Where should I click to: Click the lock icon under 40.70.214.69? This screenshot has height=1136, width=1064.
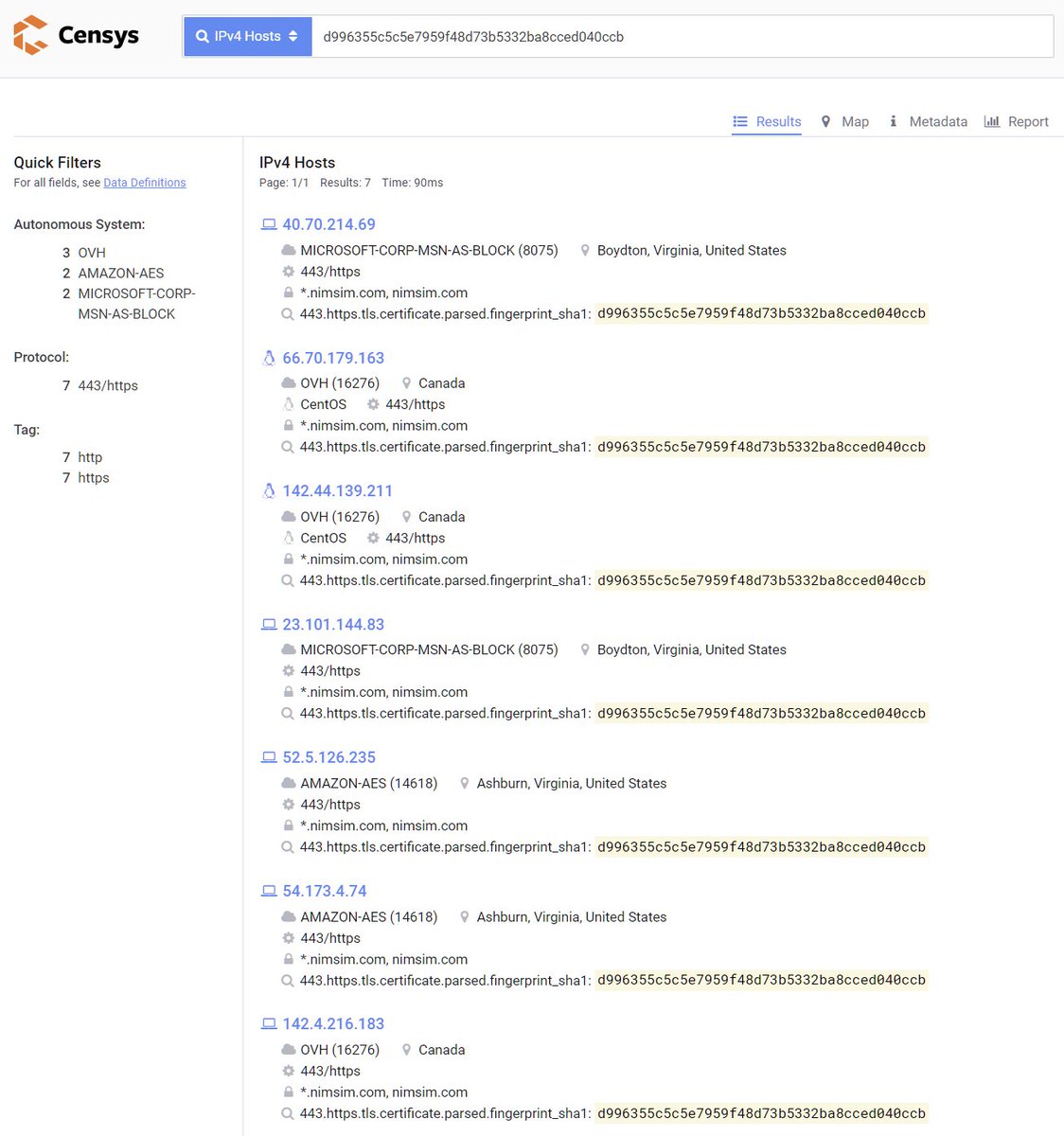[x=289, y=293]
